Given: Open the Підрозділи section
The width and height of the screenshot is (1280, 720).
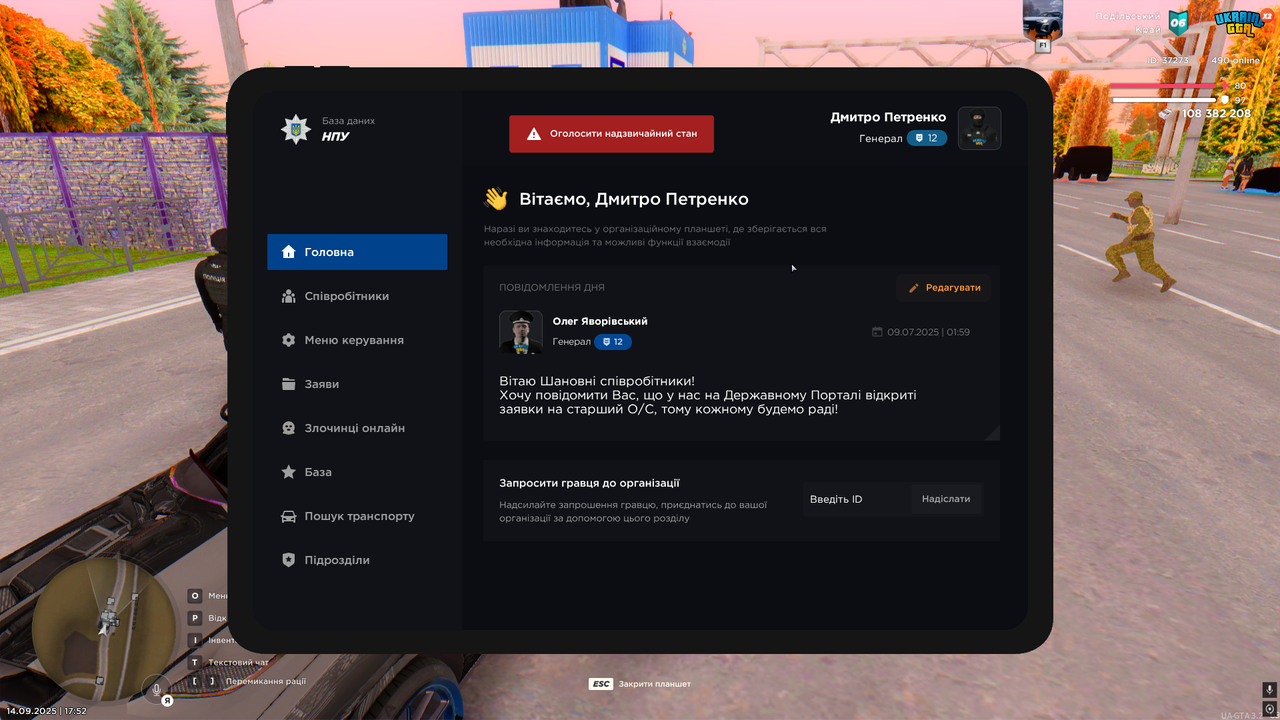Looking at the screenshot, I should click(x=357, y=560).
